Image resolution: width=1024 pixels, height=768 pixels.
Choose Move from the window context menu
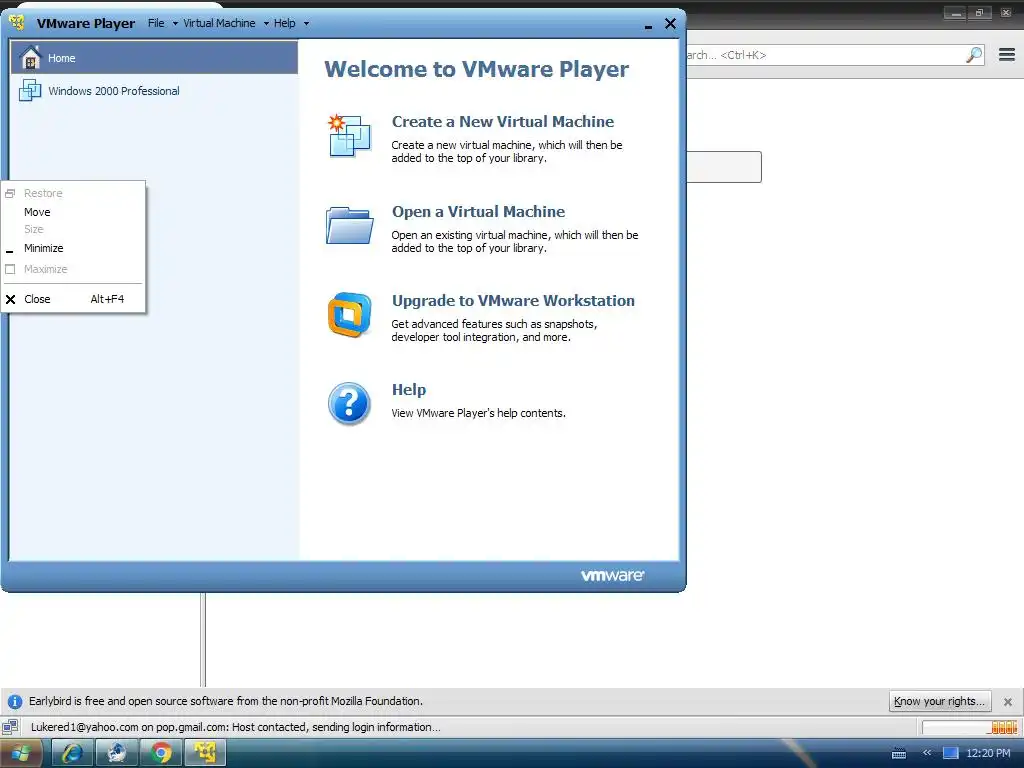coord(73,212)
